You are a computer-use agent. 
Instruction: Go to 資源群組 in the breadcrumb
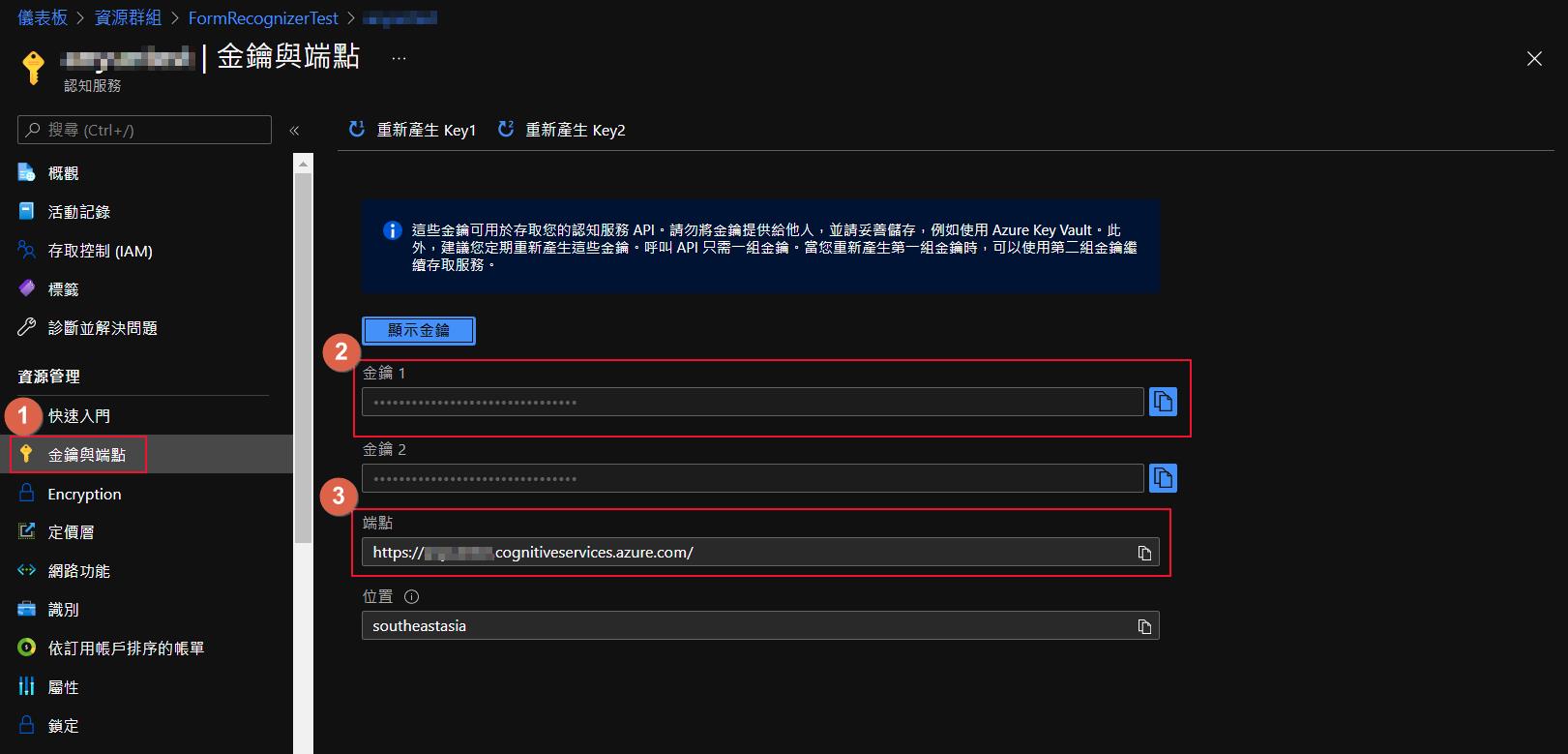pyautogui.click(x=129, y=17)
